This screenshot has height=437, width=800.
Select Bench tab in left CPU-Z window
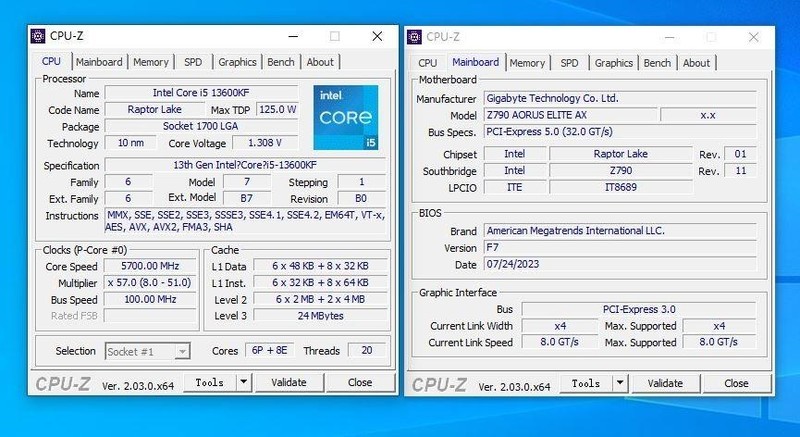click(x=281, y=62)
